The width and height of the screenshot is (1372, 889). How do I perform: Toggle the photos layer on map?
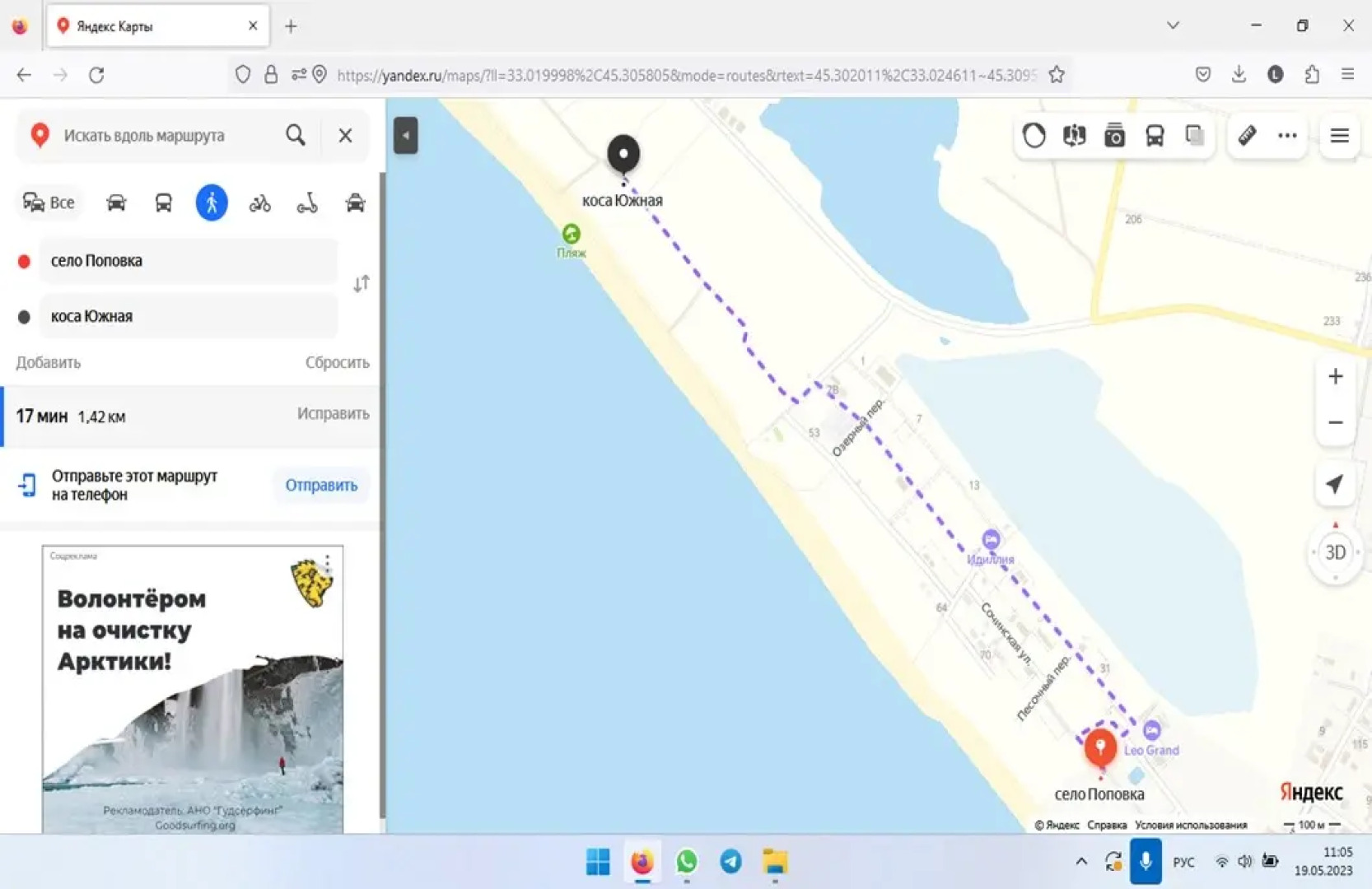[x=1114, y=136]
